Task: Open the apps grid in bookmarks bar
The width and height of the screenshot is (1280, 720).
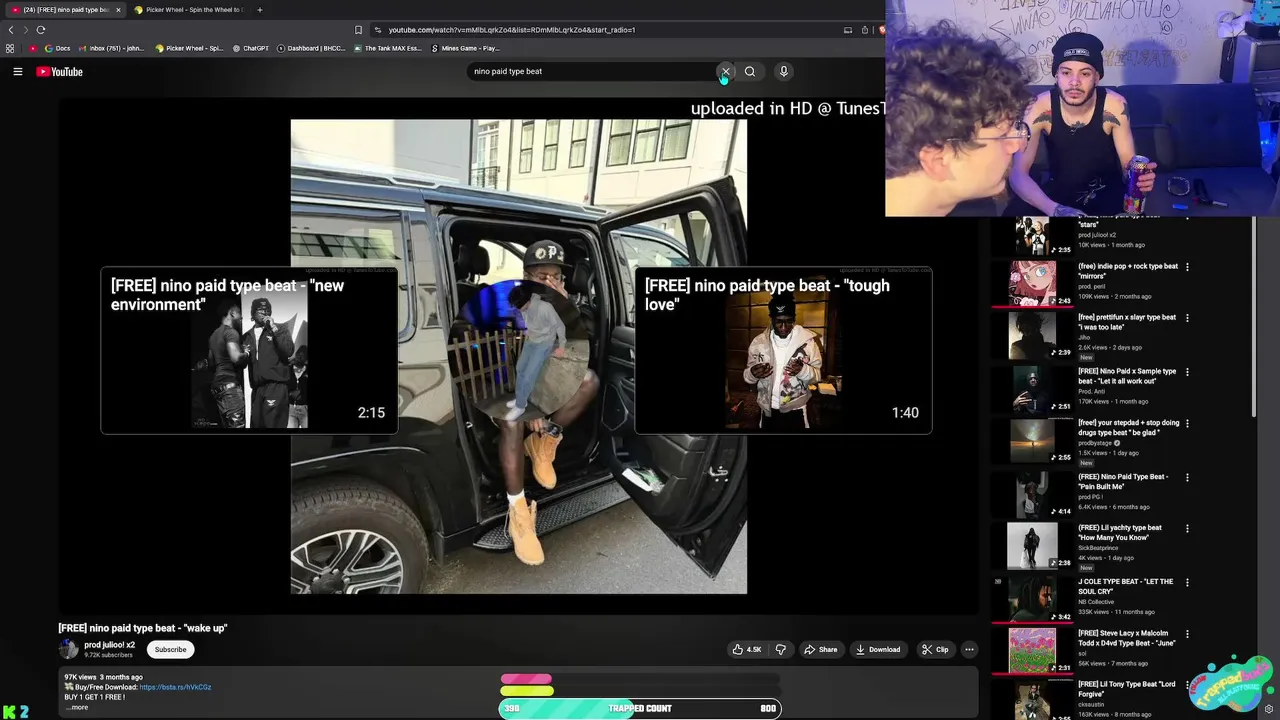Action: coord(10,48)
